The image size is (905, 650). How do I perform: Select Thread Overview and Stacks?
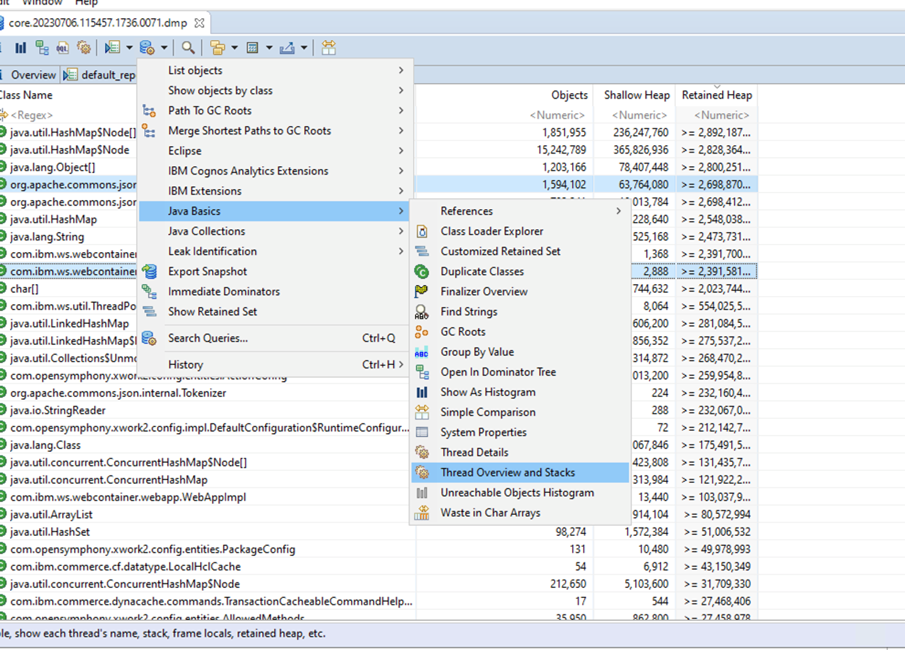click(507, 473)
